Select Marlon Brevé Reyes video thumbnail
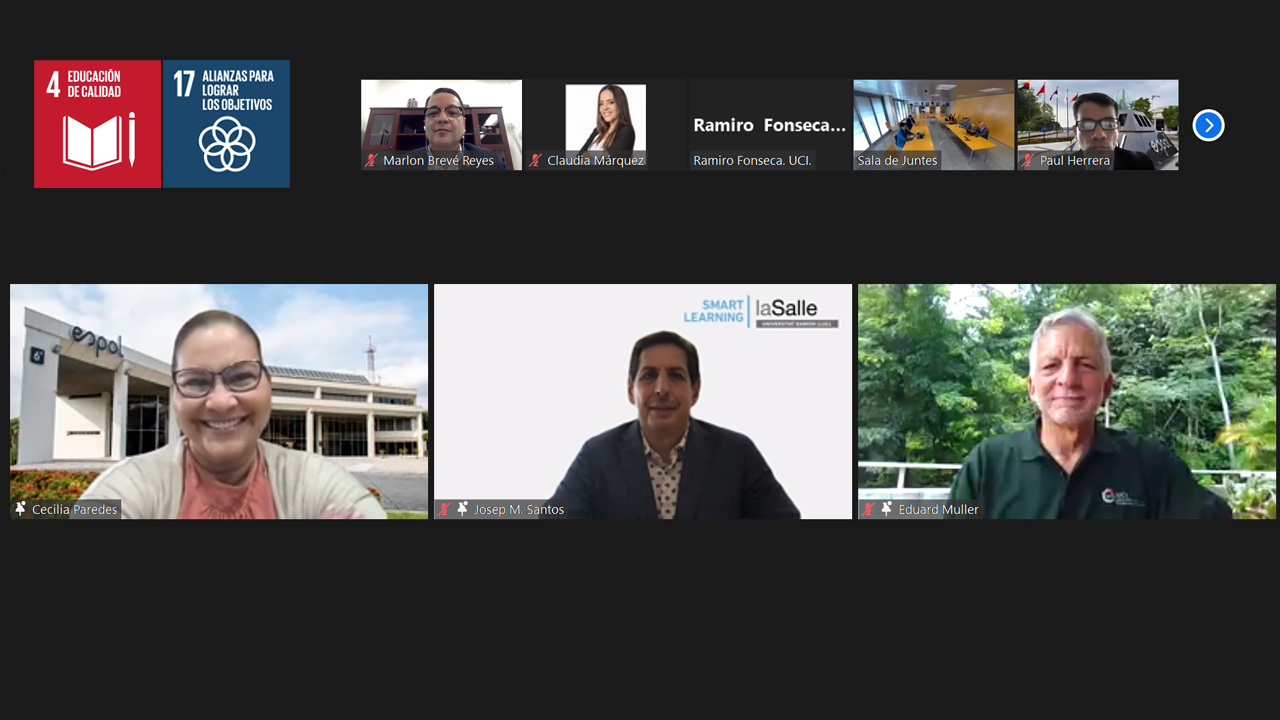 point(441,118)
